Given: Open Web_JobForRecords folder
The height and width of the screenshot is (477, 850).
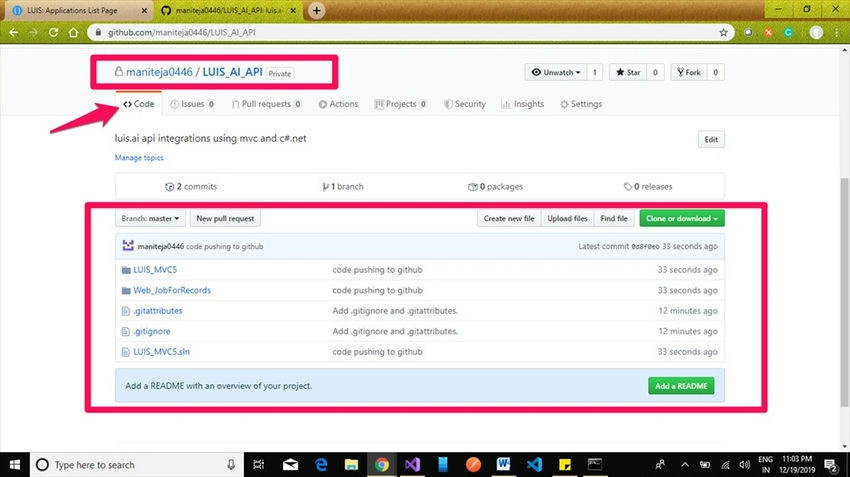Looking at the screenshot, I should click(172, 290).
